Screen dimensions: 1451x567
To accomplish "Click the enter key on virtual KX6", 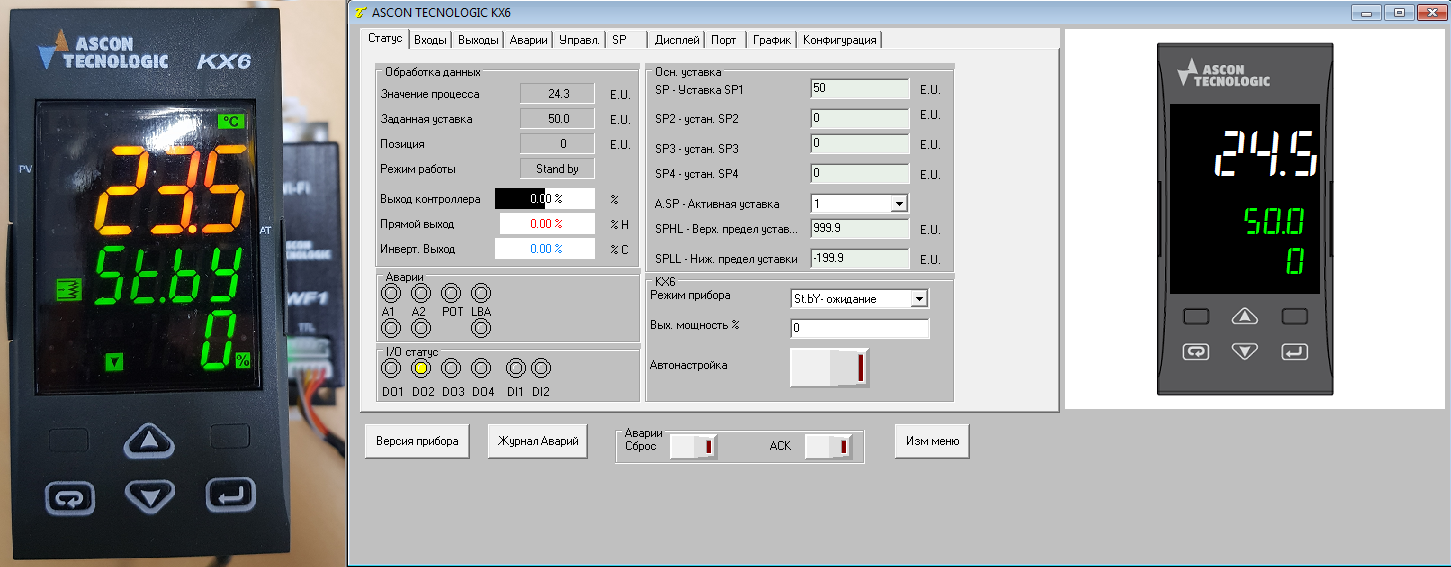I will pyautogui.click(x=1295, y=351).
